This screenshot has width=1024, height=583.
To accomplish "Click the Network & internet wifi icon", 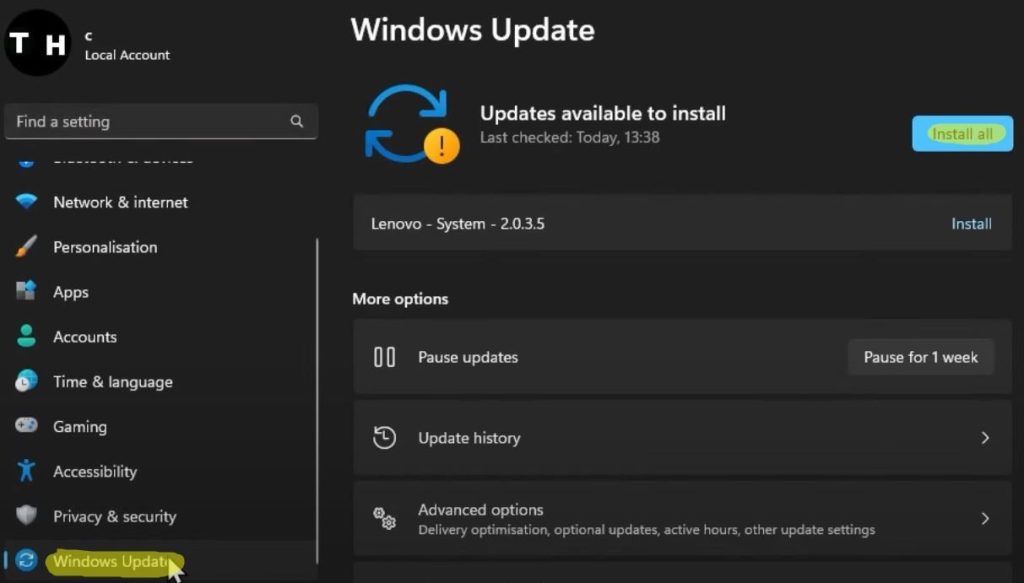I will click(x=26, y=202).
